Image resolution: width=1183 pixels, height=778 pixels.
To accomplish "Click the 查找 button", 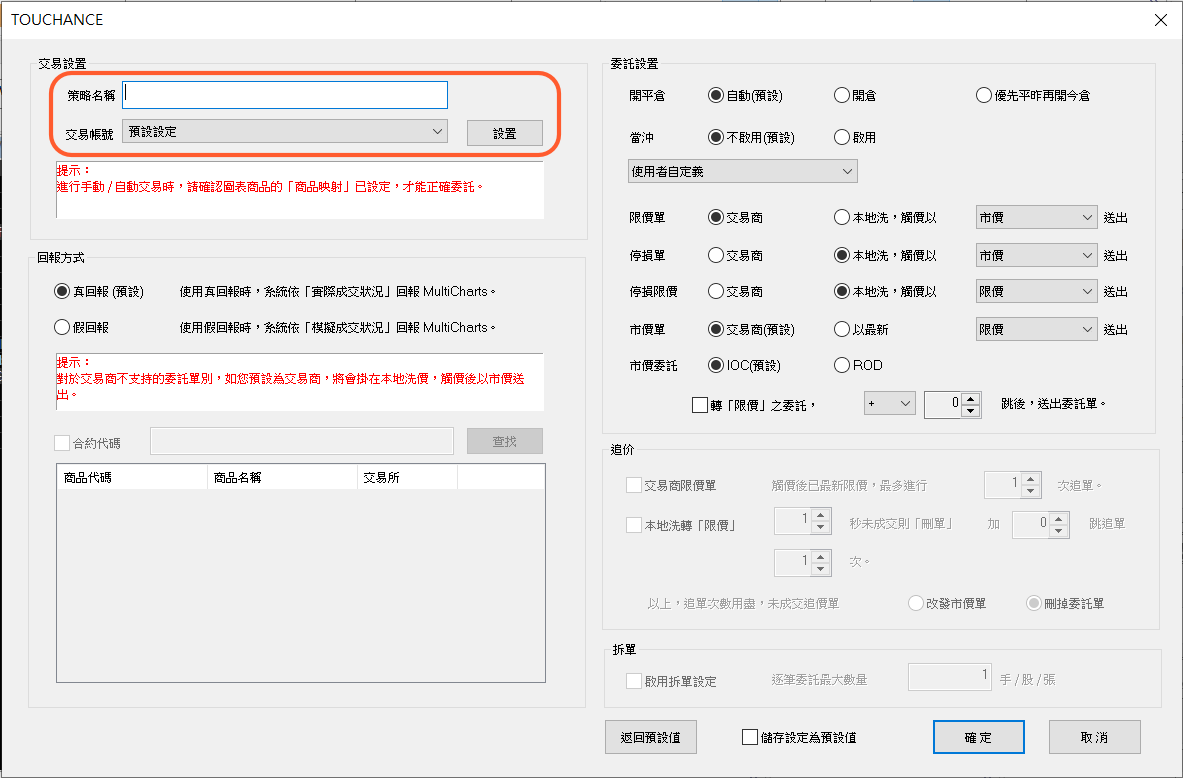I will pyautogui.click(x=505, y=441).
